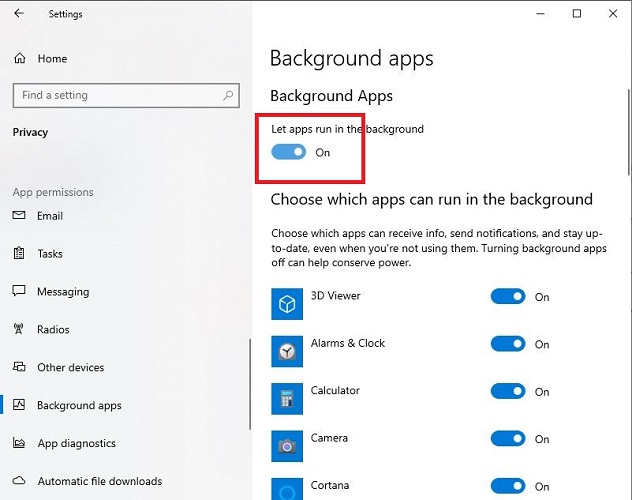Close the Settings window
This screenshot has height=500, width=632.
613,14
